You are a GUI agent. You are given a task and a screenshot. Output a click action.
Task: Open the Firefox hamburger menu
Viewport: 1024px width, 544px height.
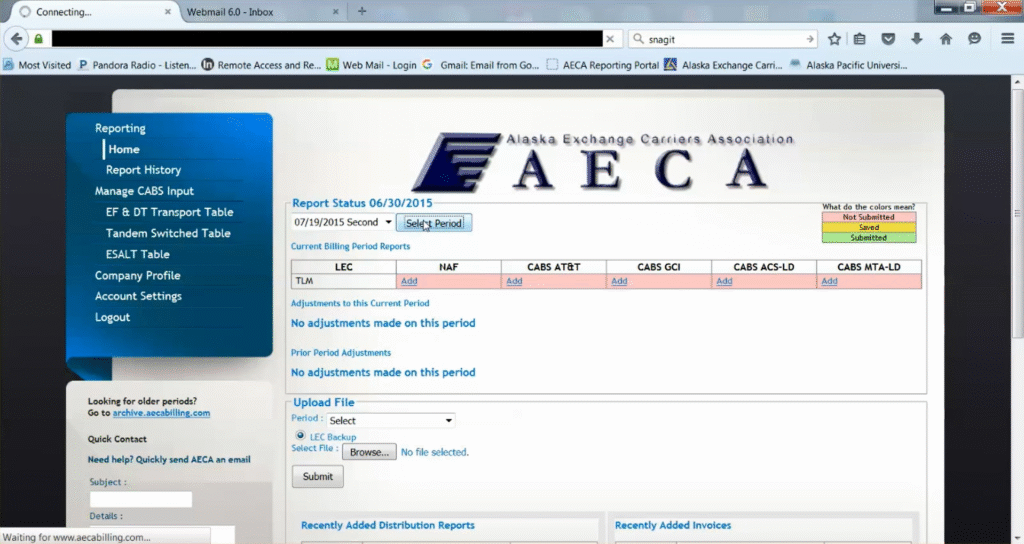[x=1008, y=39]
